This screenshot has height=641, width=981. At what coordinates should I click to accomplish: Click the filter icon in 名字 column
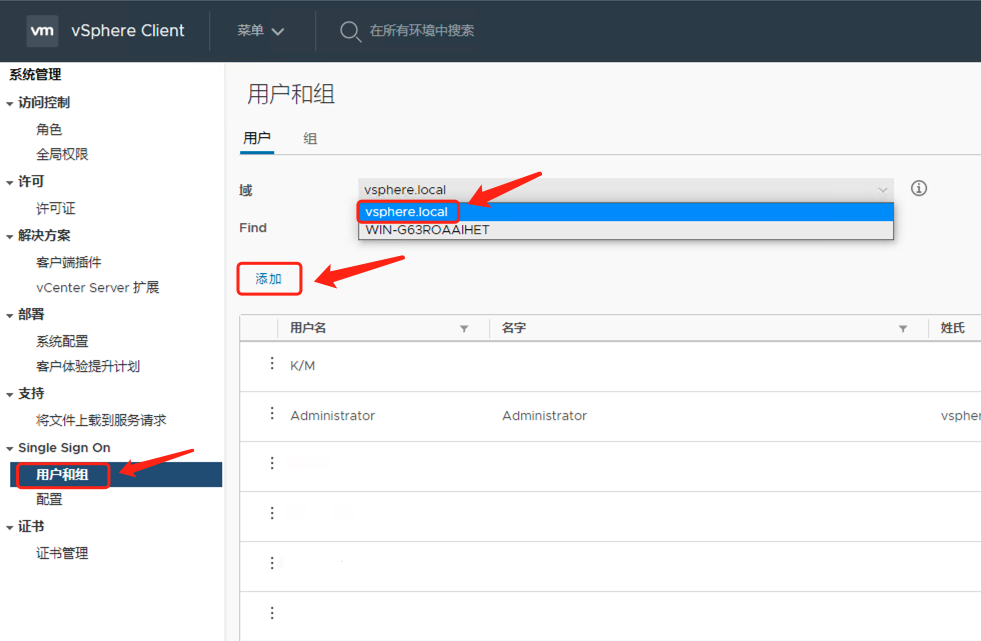click(x=903, y=328)
